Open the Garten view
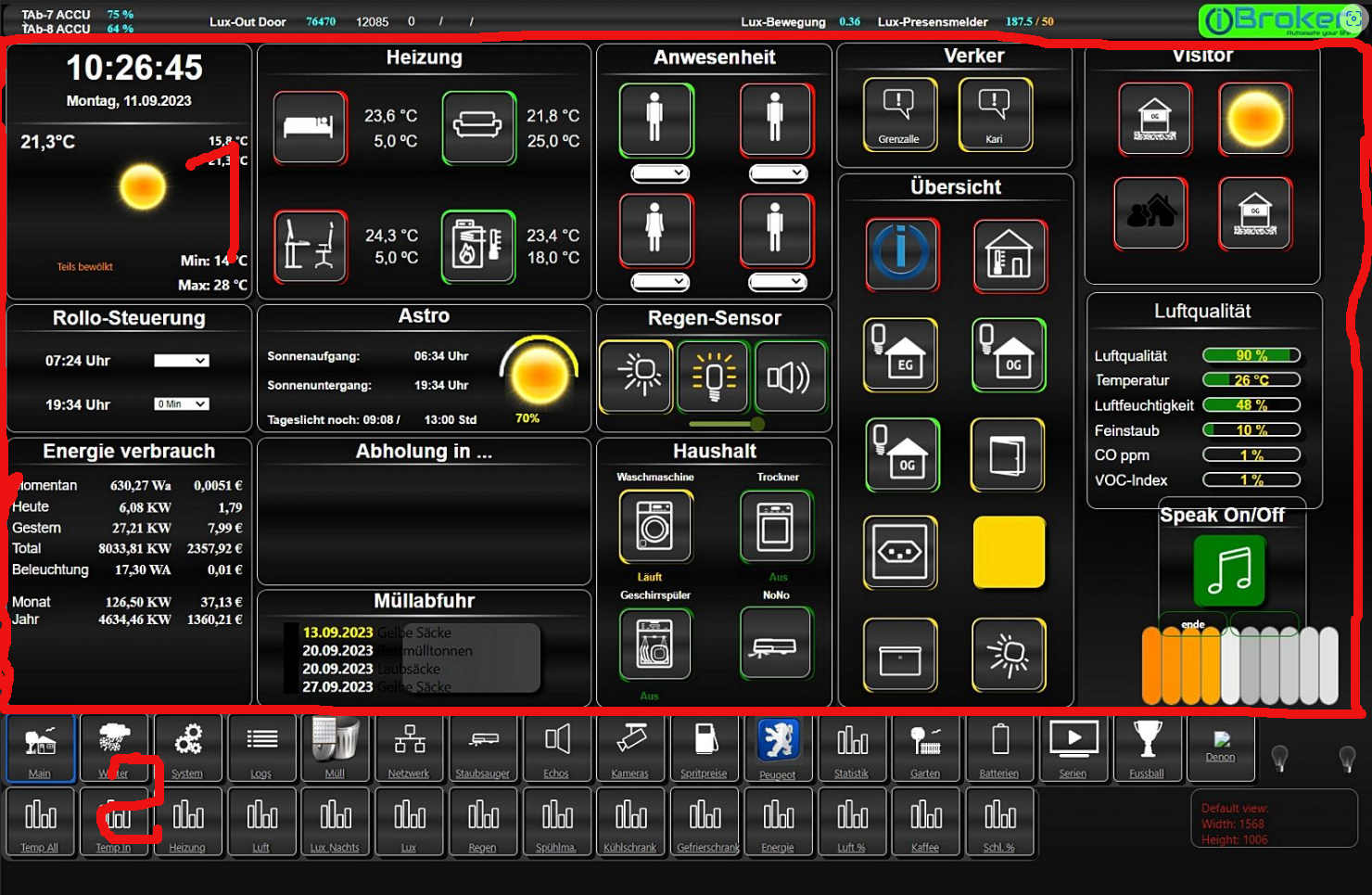Viewport: 1372px width, 895px height. point(925,748)
